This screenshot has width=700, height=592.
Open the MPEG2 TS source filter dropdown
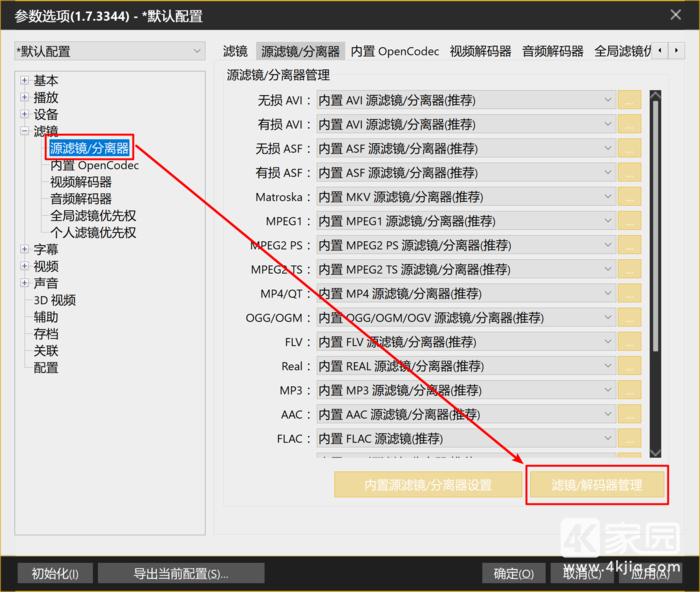click(465, 270)
